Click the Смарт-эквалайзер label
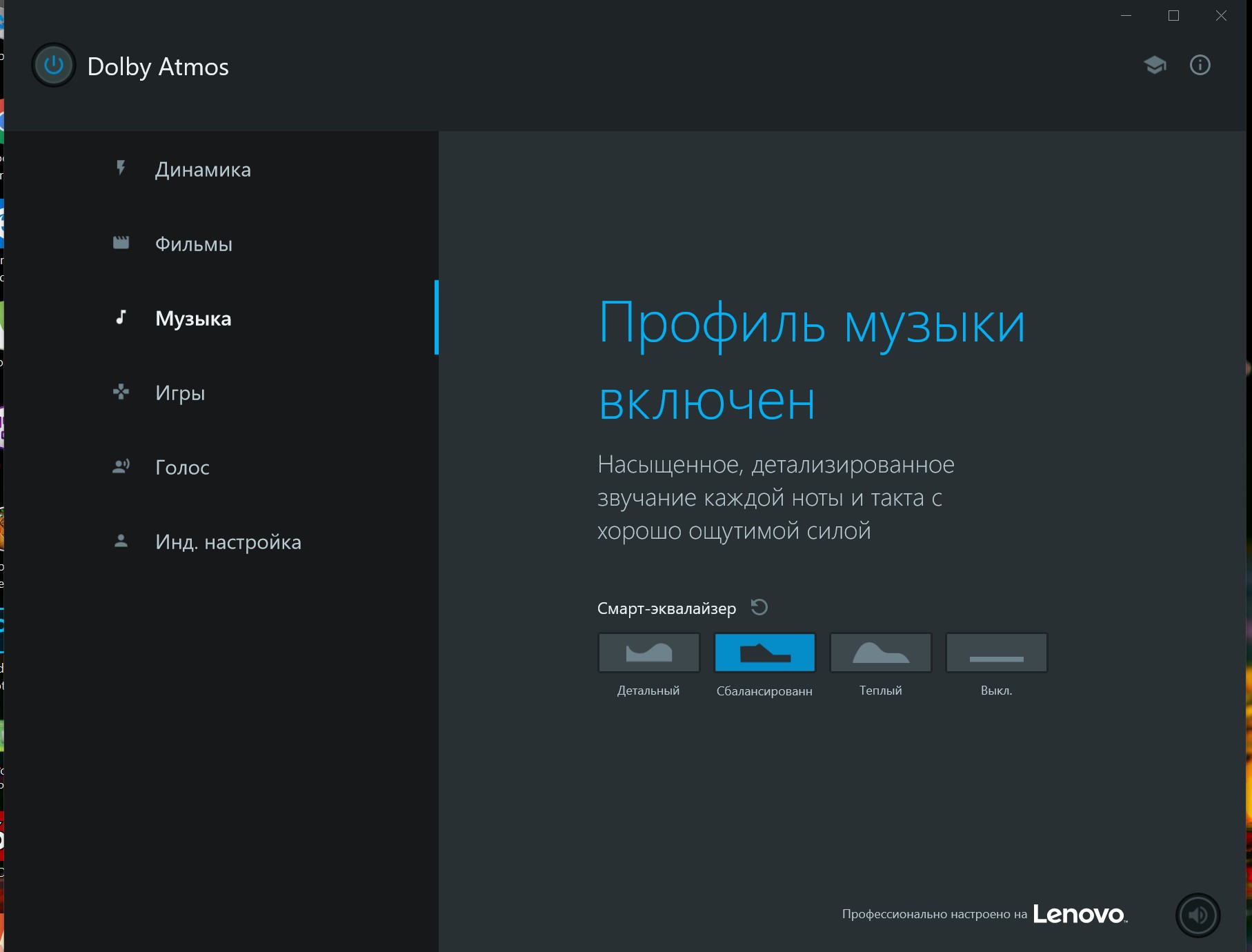 (x=666, y=608)
